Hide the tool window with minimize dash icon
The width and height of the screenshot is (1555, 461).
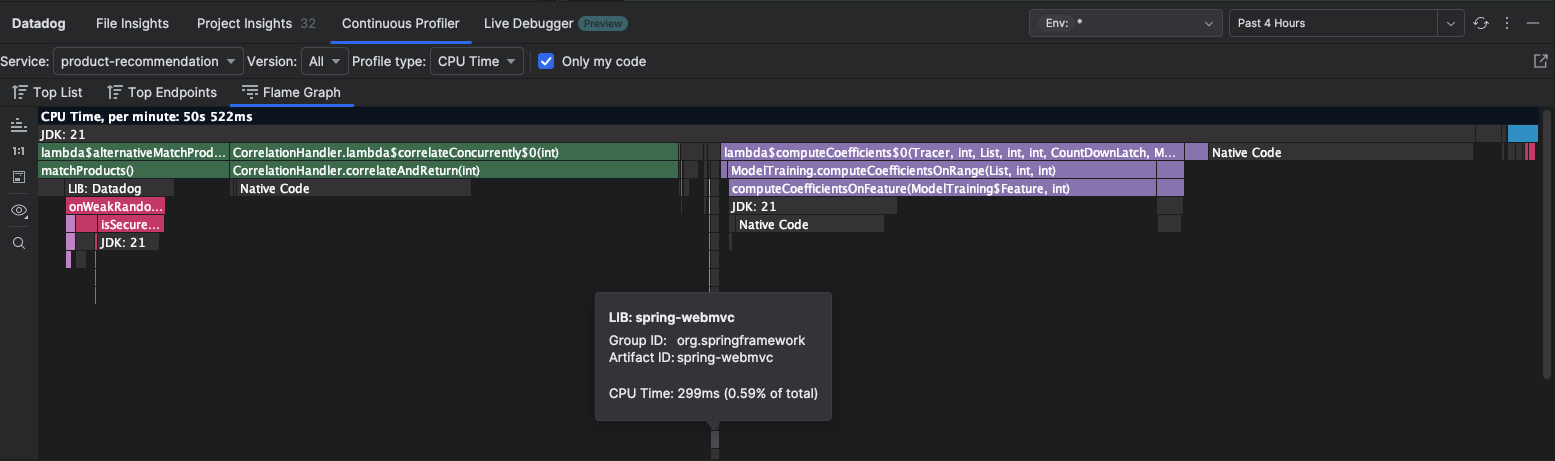point(1532,23)
